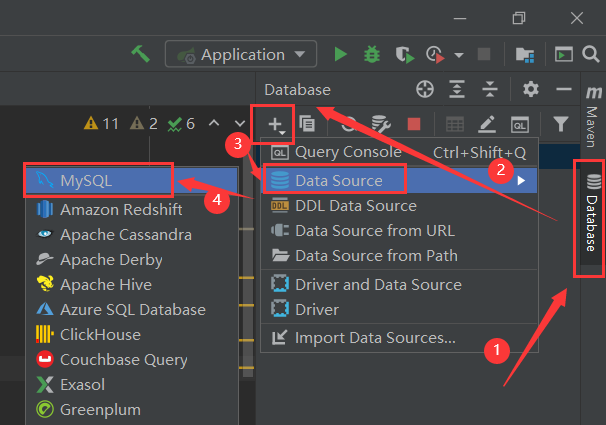Open Search Everywhere magnifier icon

[591, 54]
